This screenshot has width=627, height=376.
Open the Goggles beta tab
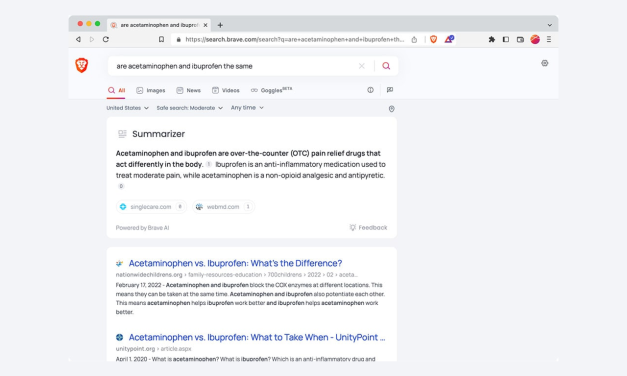click(x=272, y=90)
